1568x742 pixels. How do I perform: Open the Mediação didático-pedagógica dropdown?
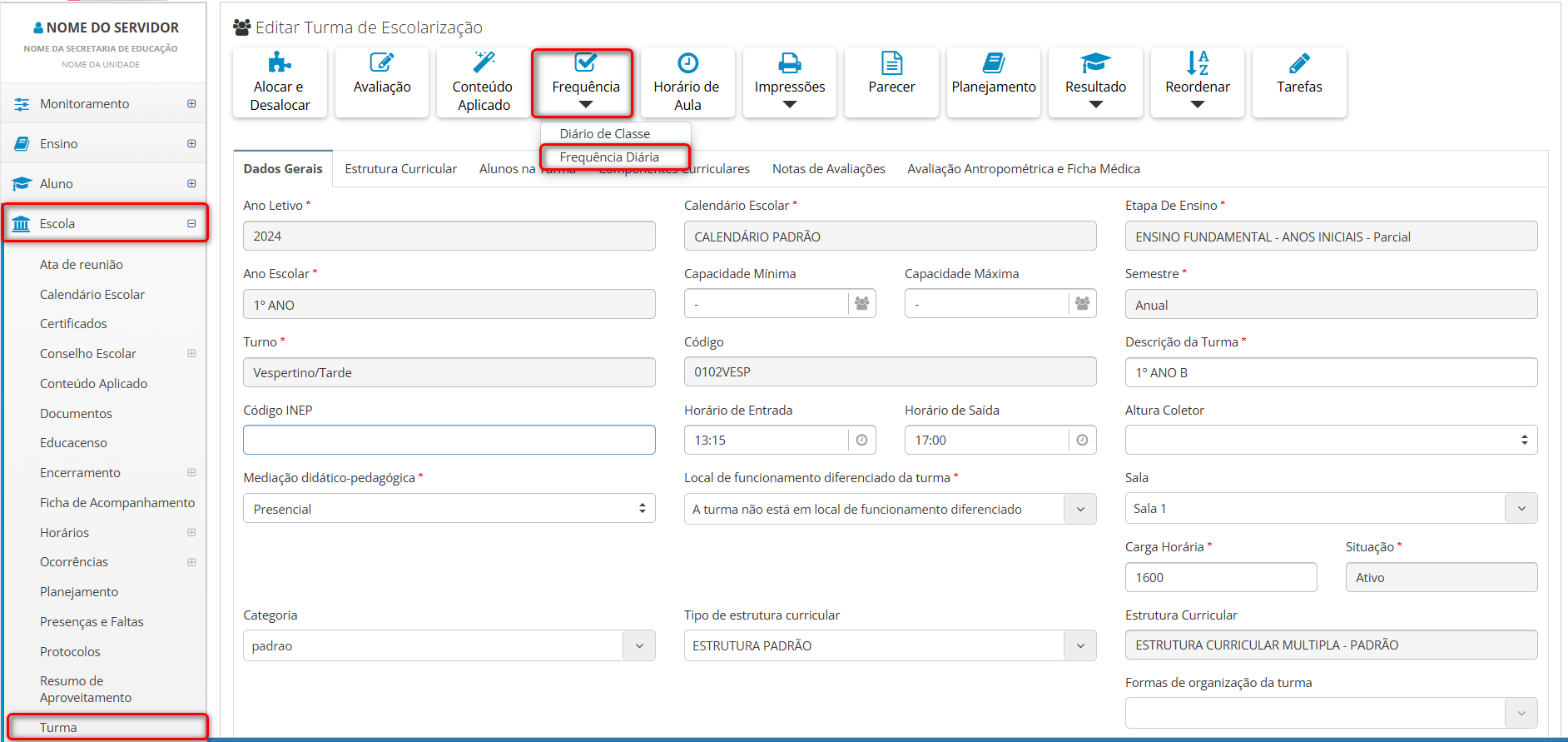[449, 509]
